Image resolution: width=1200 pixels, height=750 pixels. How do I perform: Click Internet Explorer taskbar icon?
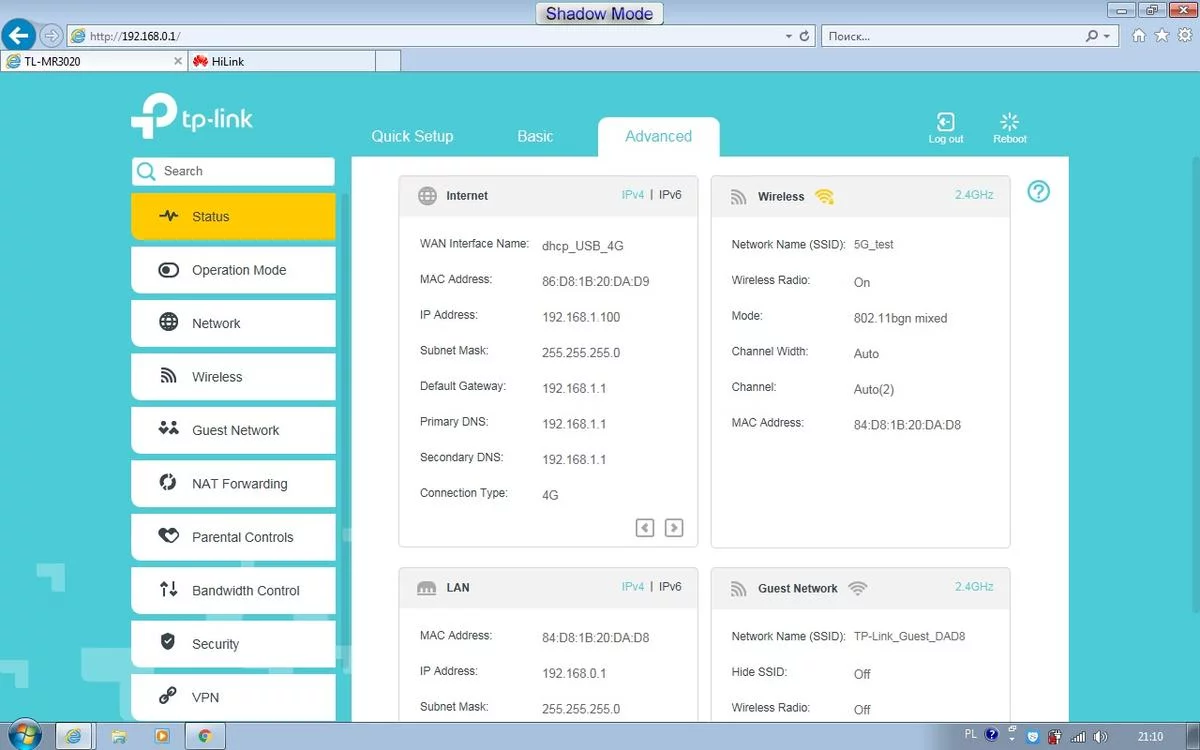coord(73,736)
